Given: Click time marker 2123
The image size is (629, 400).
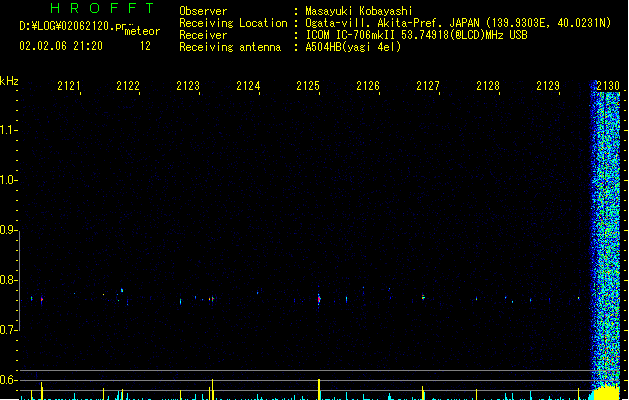Looking at the screenshot, I should coord(188,86).
